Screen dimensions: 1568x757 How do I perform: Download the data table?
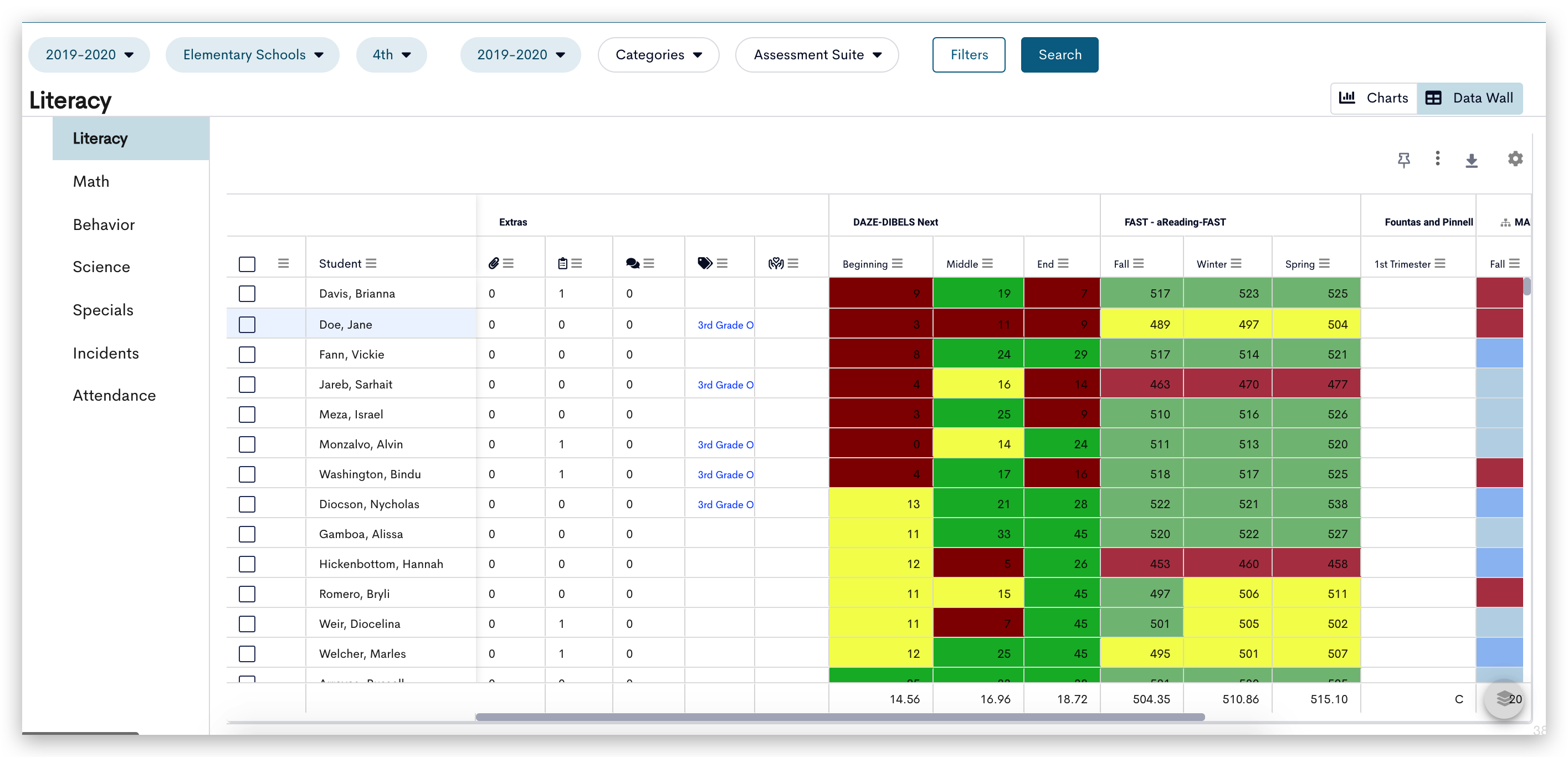[1472, 159]
